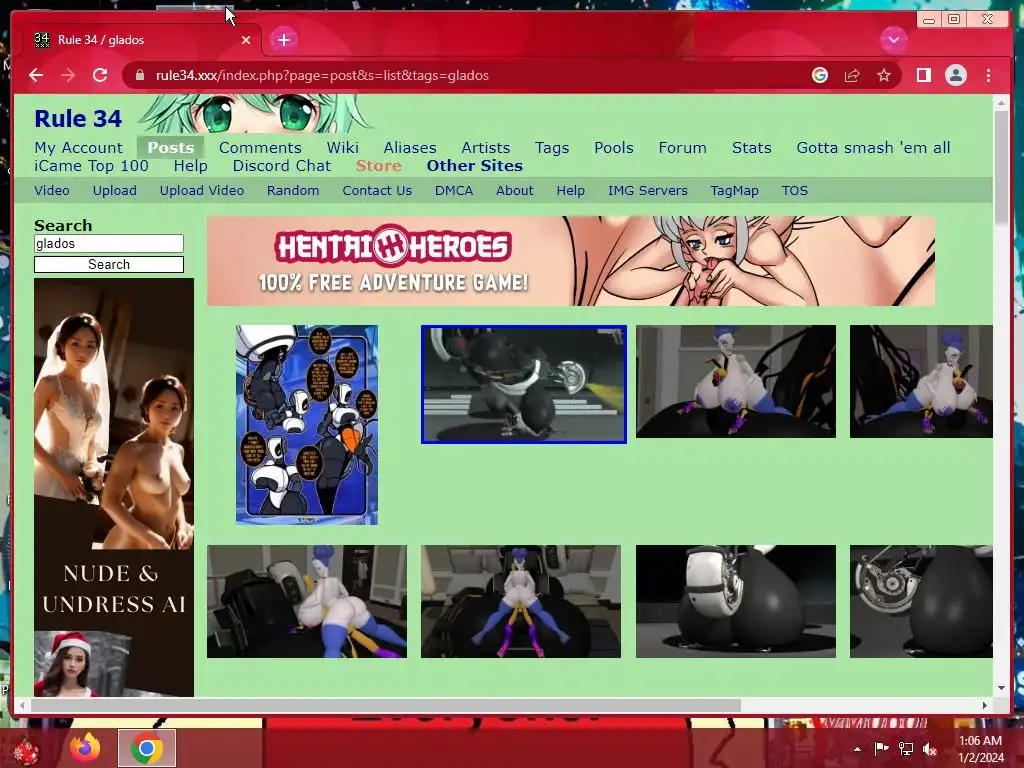Click the share page icon

pos(852,75)
